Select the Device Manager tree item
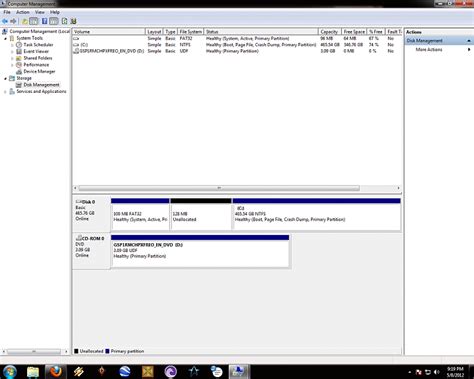This screenshot has height=379, width=474. click(x=39, y=71)
